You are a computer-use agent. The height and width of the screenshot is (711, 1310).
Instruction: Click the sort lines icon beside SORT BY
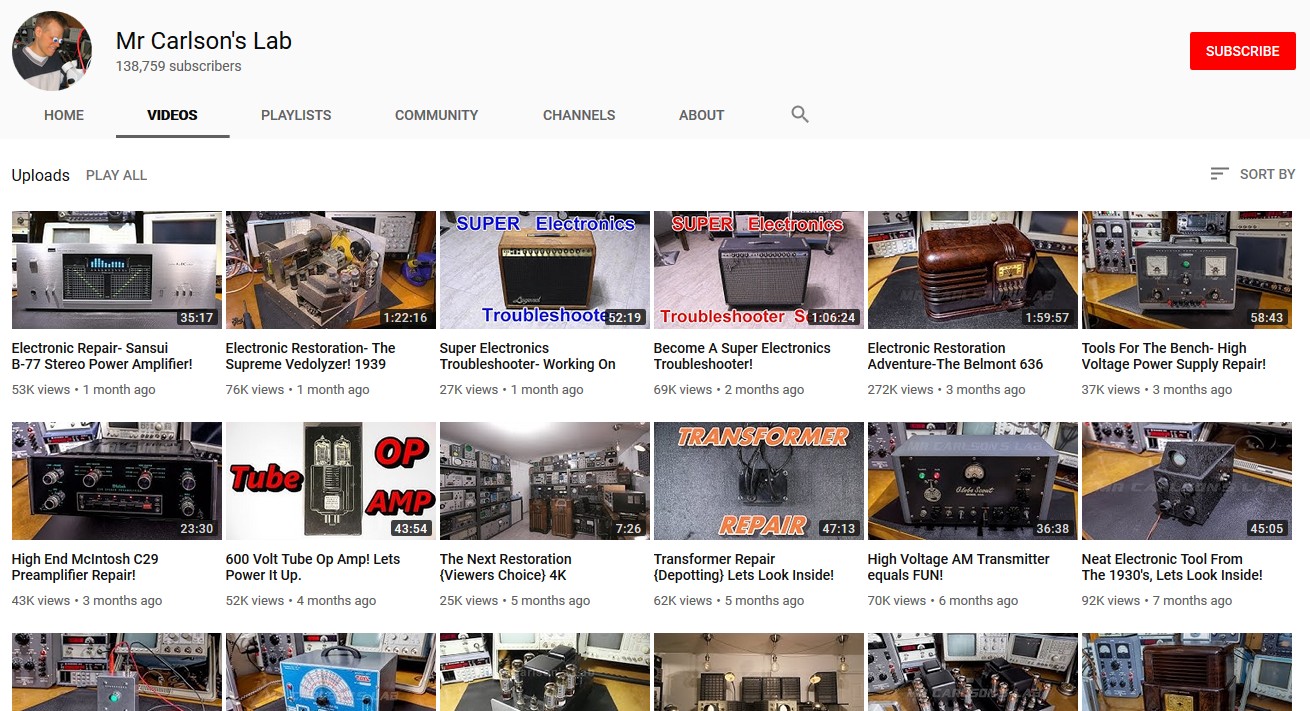click(1219, 174)
